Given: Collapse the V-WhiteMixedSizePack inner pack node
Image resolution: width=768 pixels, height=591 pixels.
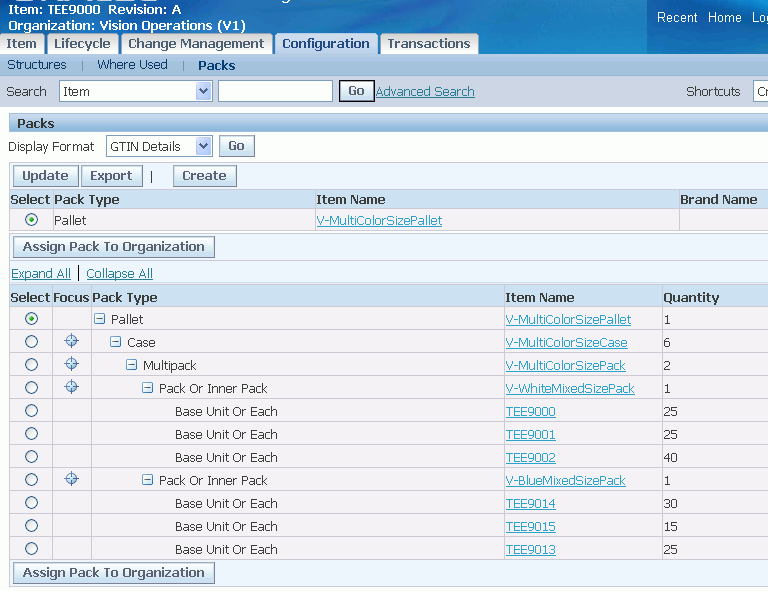Looking at the screenshot, I should tap(147, 388).
